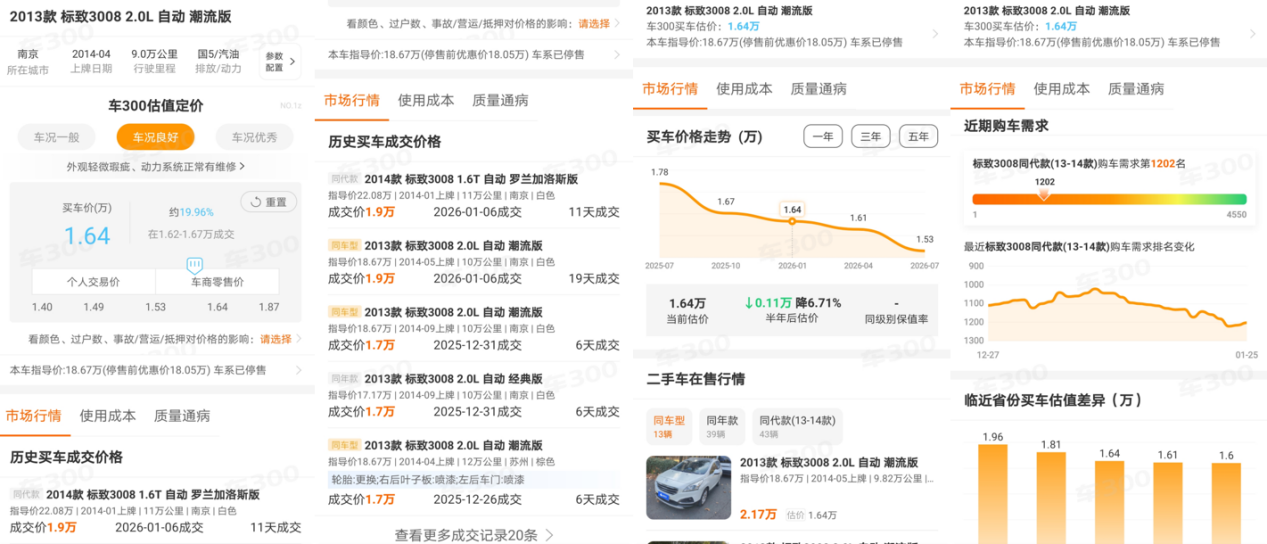Click the 约19.96% percentage text
1267x544 pixels.
pos(191,212)
